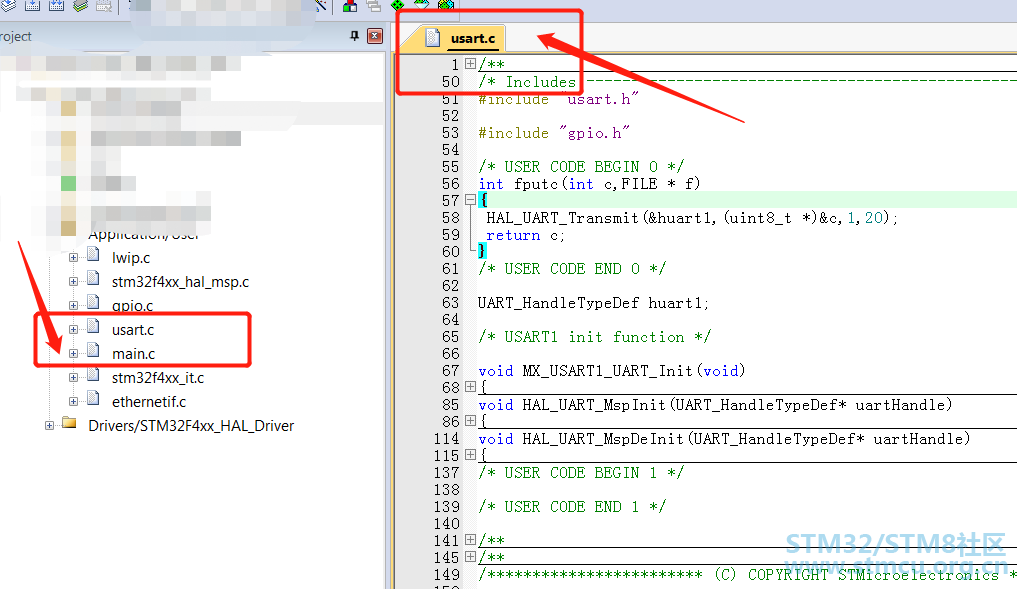Click the "USER CODE END 0" comment
1017x589 pixels.
click(x=572, y=269)
